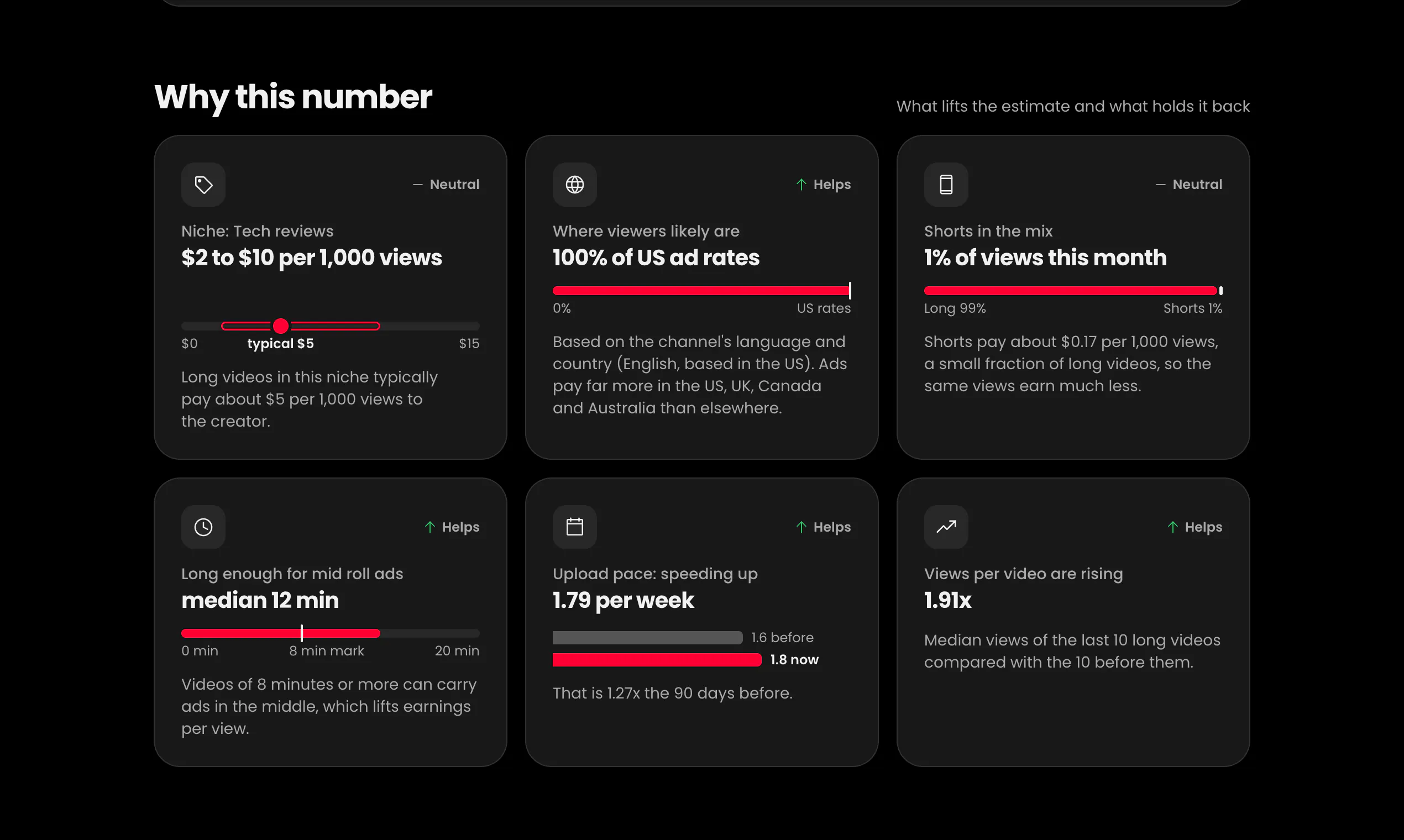Image resolution: width=1404 pixels, height=840 pixels.
Task: Click the price tag icon on Niche card
Action: coord(203,185)
